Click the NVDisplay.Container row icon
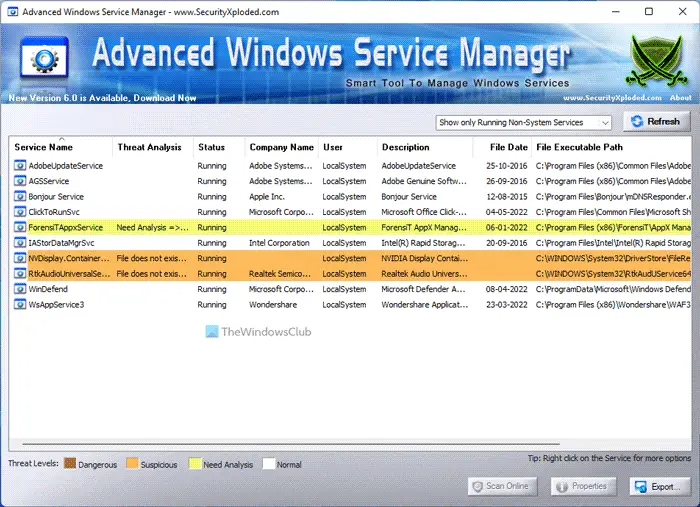Screen dimensions: 700x507 20,258
